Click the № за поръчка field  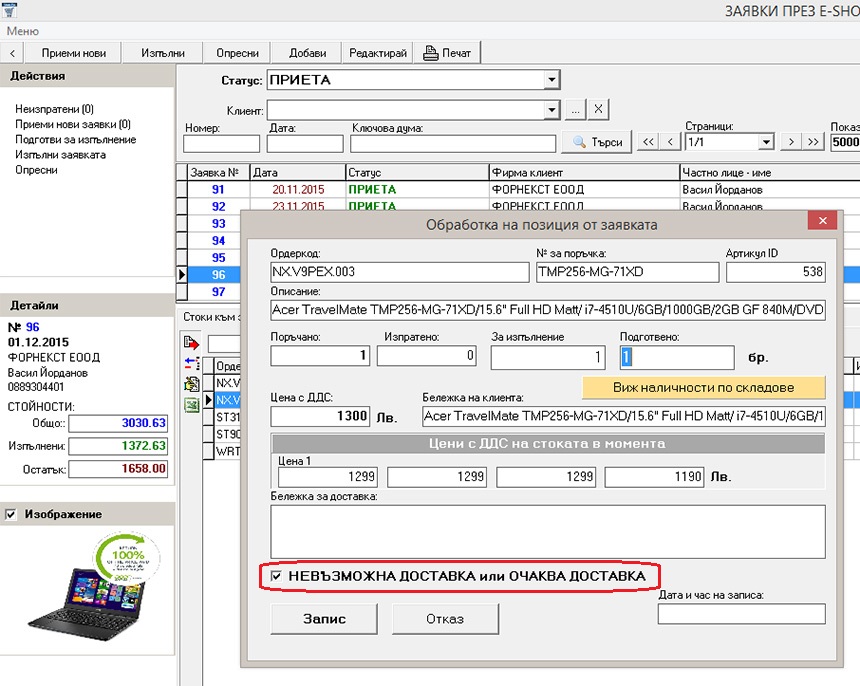tap(627, 272)
